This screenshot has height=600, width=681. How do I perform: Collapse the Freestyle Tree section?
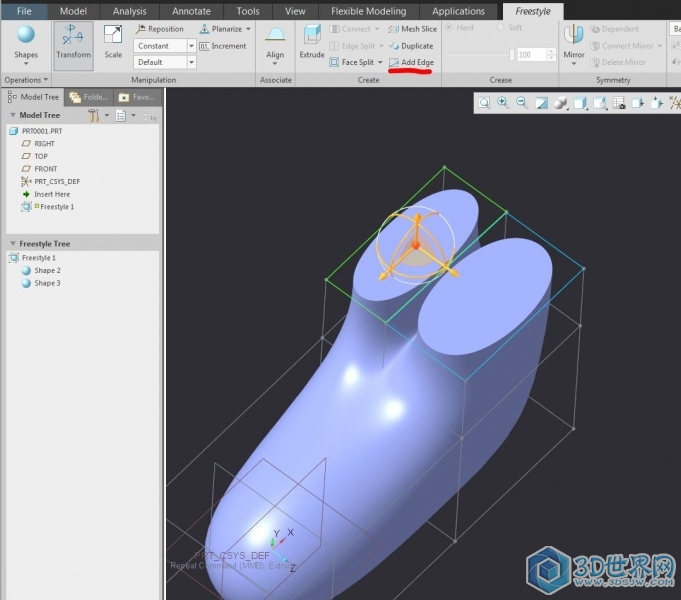coord(12,243)
